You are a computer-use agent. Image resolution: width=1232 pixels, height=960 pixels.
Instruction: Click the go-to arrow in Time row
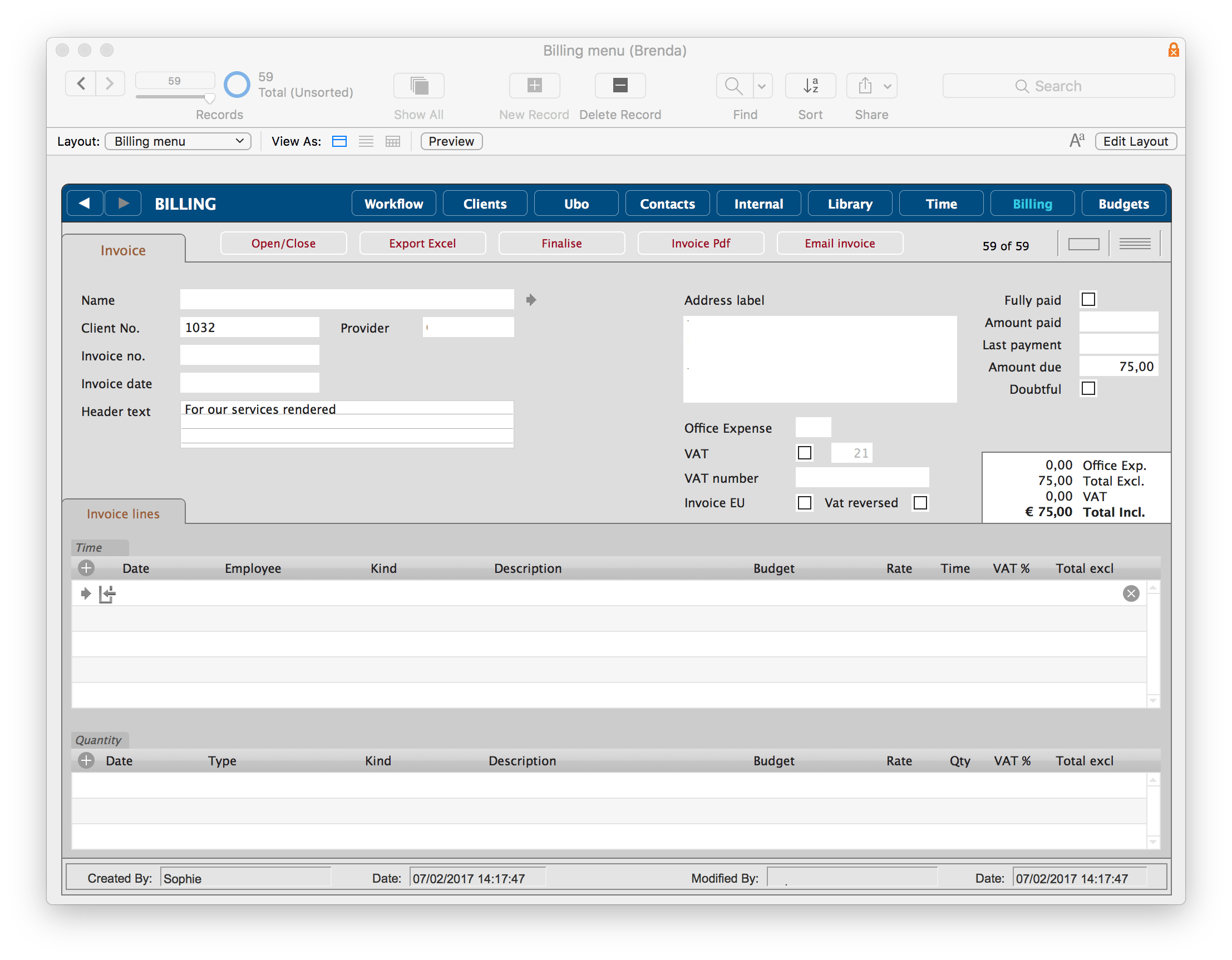click(85, 593)
